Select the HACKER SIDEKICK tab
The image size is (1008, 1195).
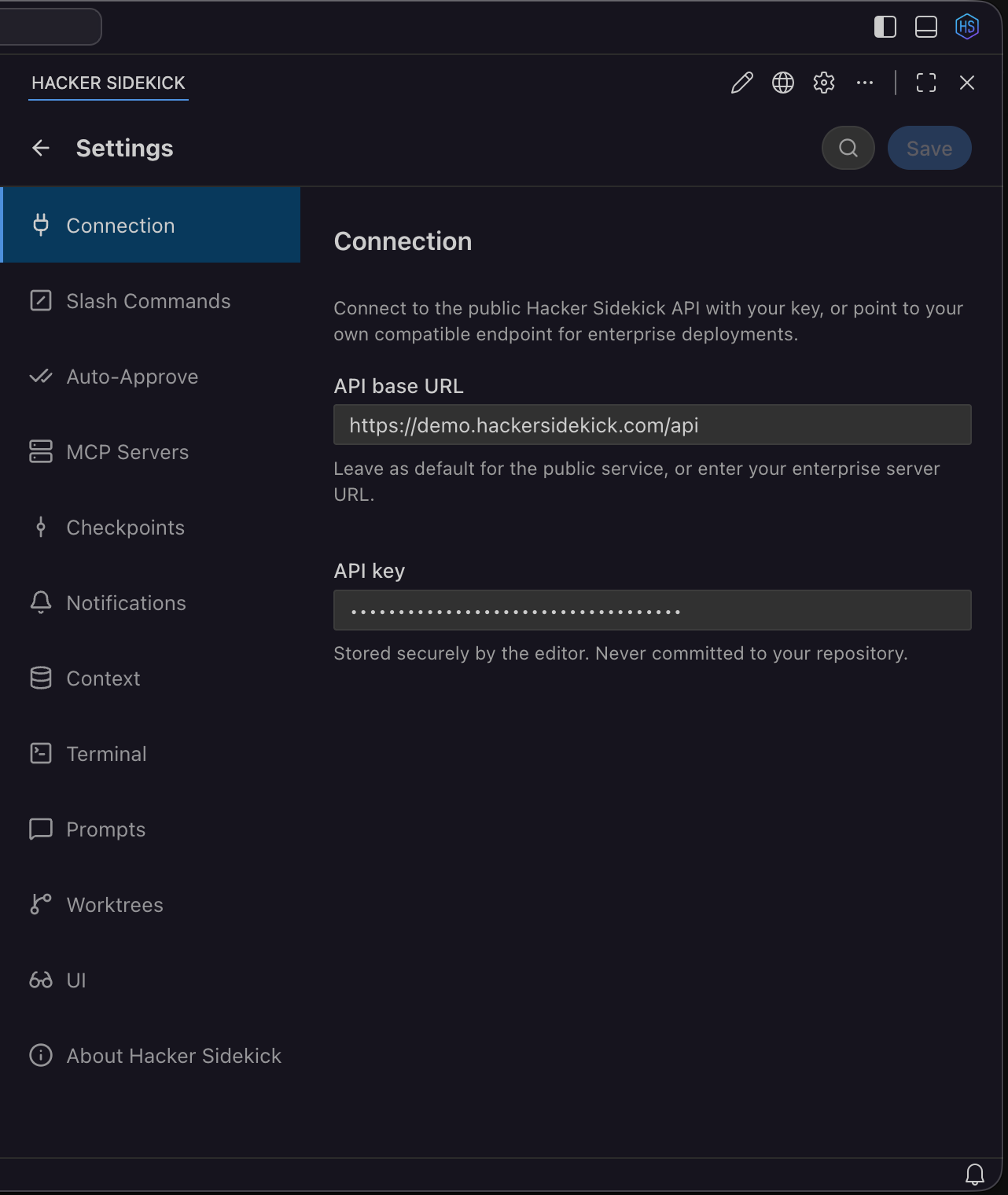pos(109,83)
